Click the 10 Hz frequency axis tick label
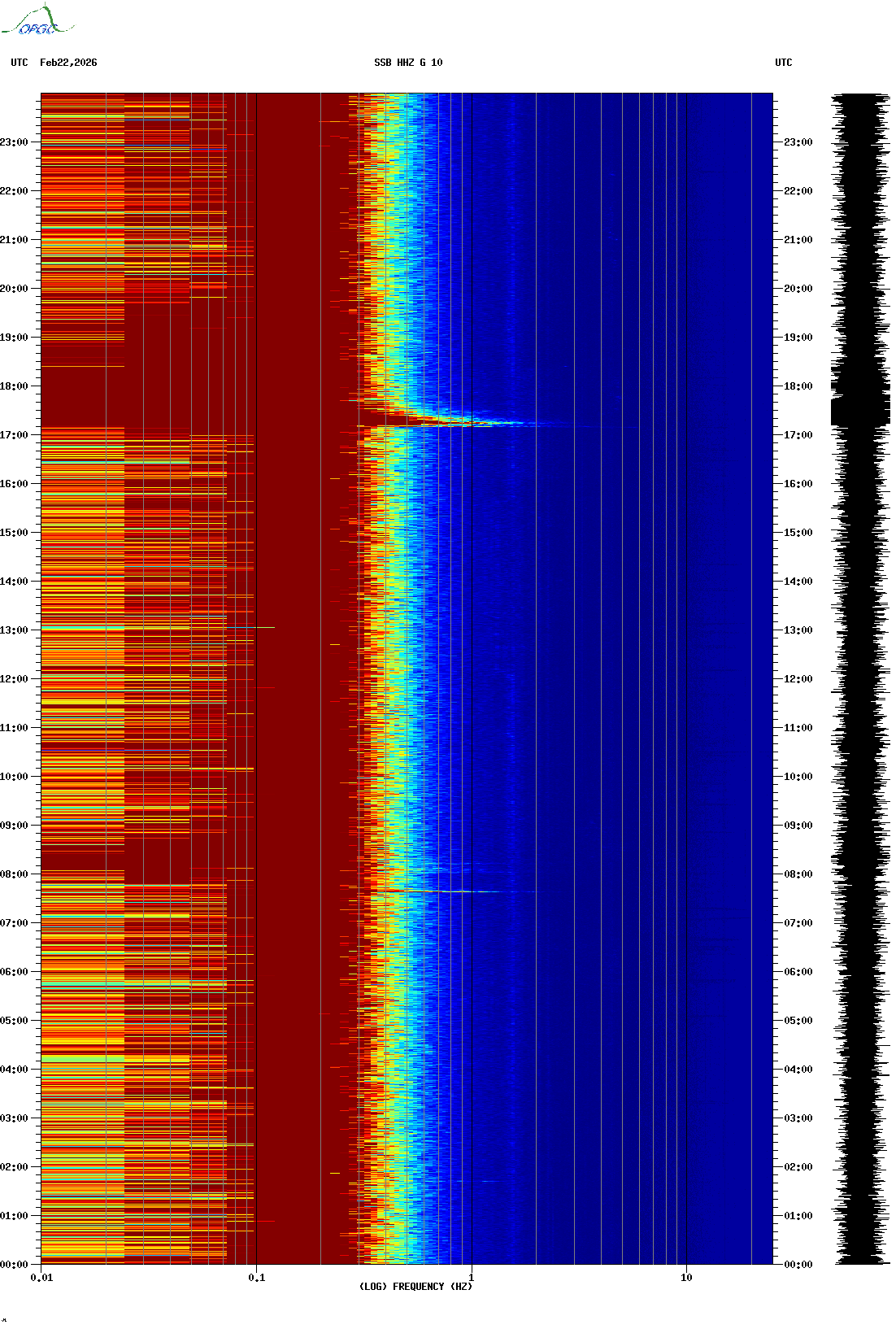 point(686,1277)
